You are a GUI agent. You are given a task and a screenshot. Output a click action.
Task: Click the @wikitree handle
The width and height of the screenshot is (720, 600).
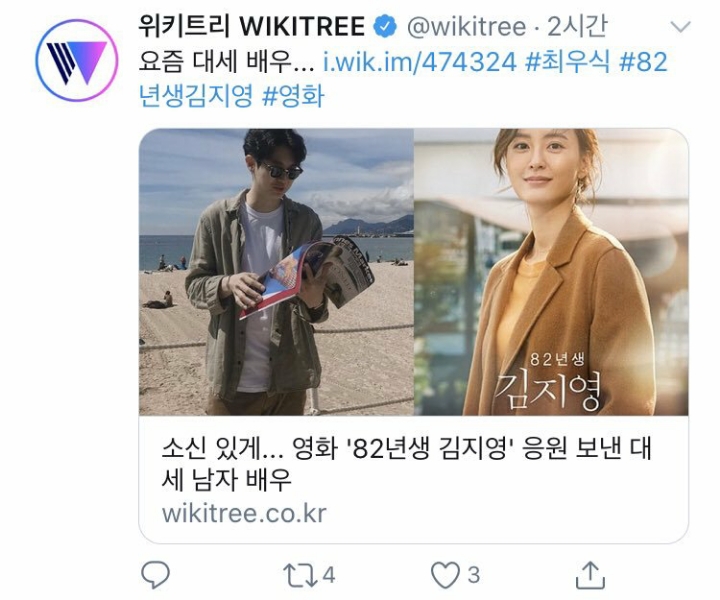click(x=467, y=27)
